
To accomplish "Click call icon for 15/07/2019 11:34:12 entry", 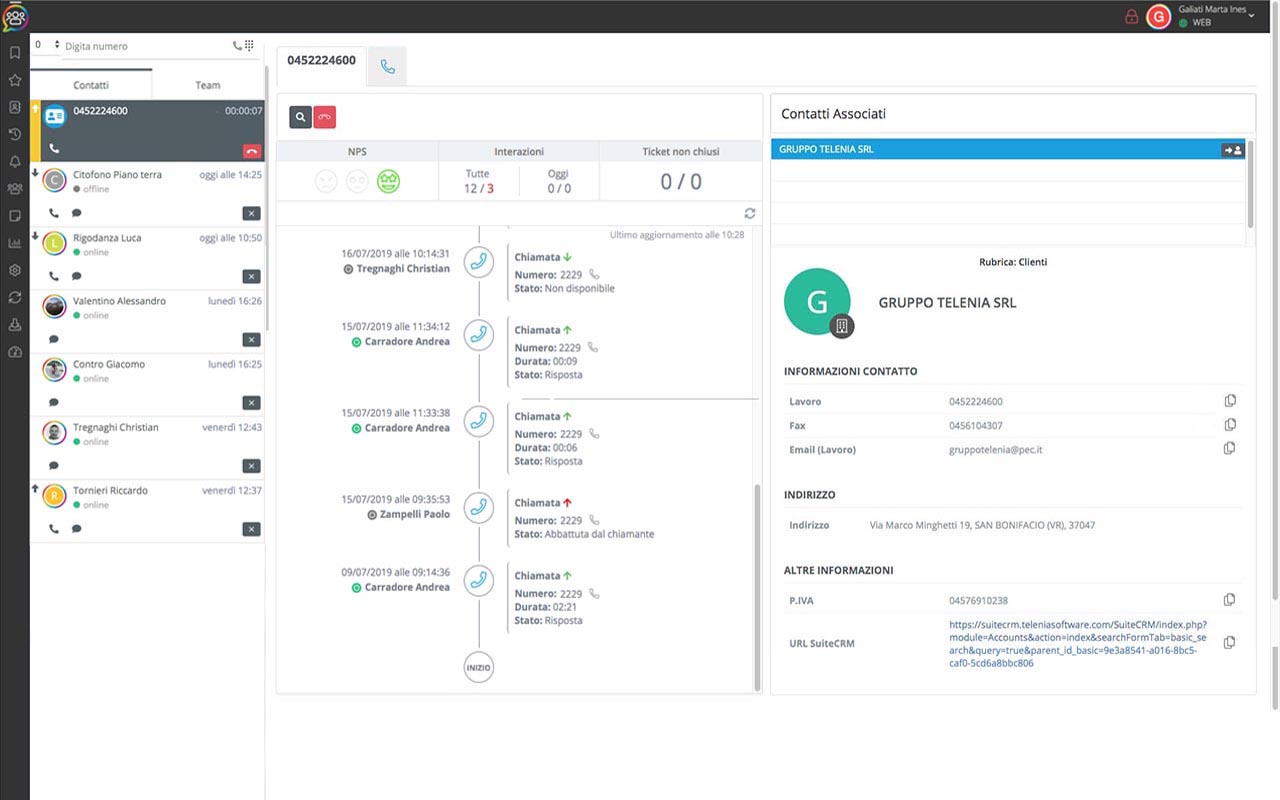I will click(x=479, y=335).
